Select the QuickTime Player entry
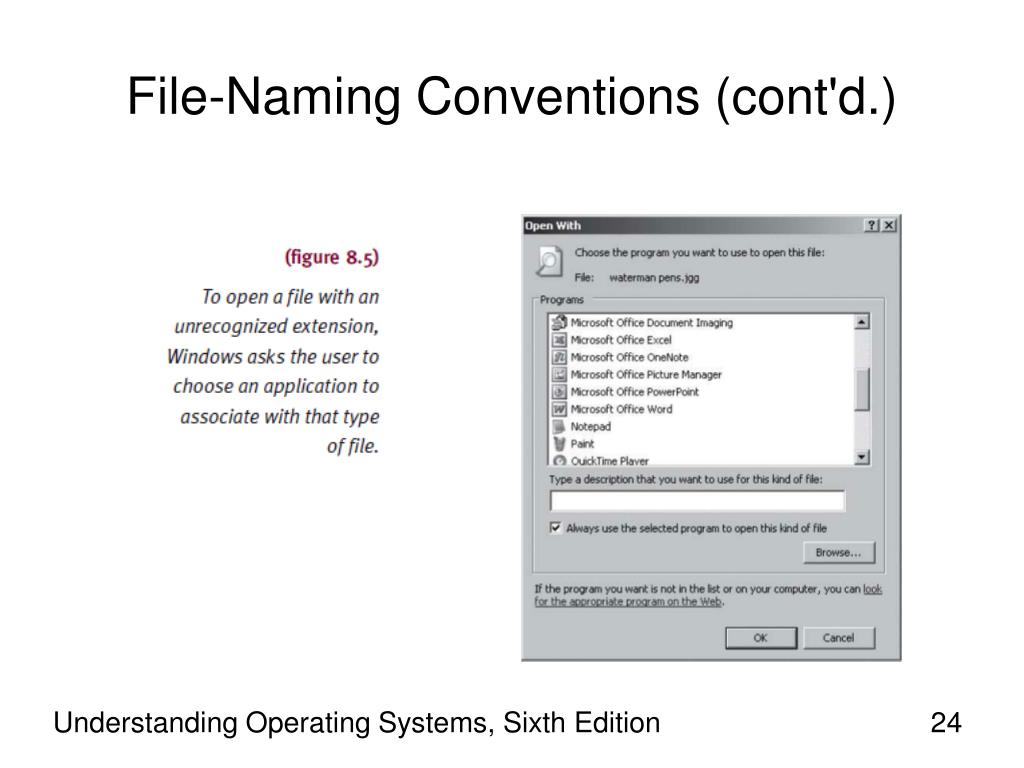 [601, 460]
